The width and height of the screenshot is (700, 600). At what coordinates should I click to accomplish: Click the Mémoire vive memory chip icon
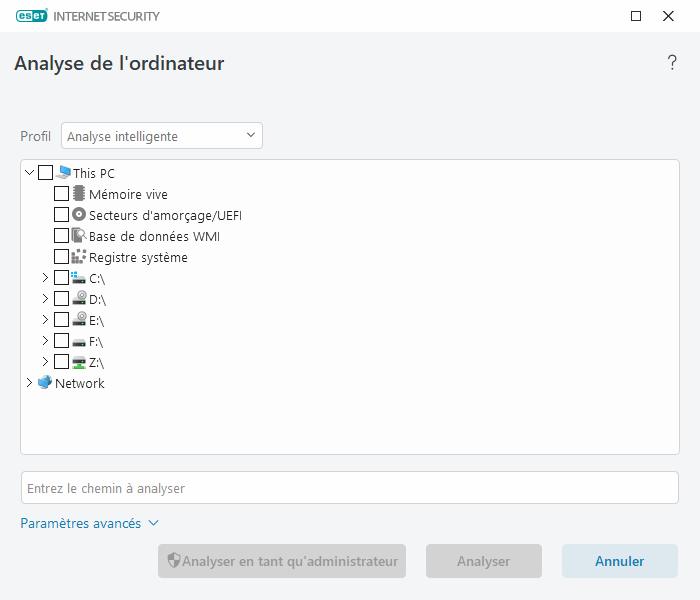79,194
